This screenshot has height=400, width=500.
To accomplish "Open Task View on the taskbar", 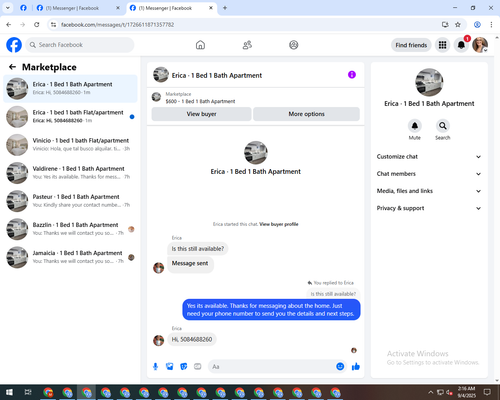I will tap(28, 392).
